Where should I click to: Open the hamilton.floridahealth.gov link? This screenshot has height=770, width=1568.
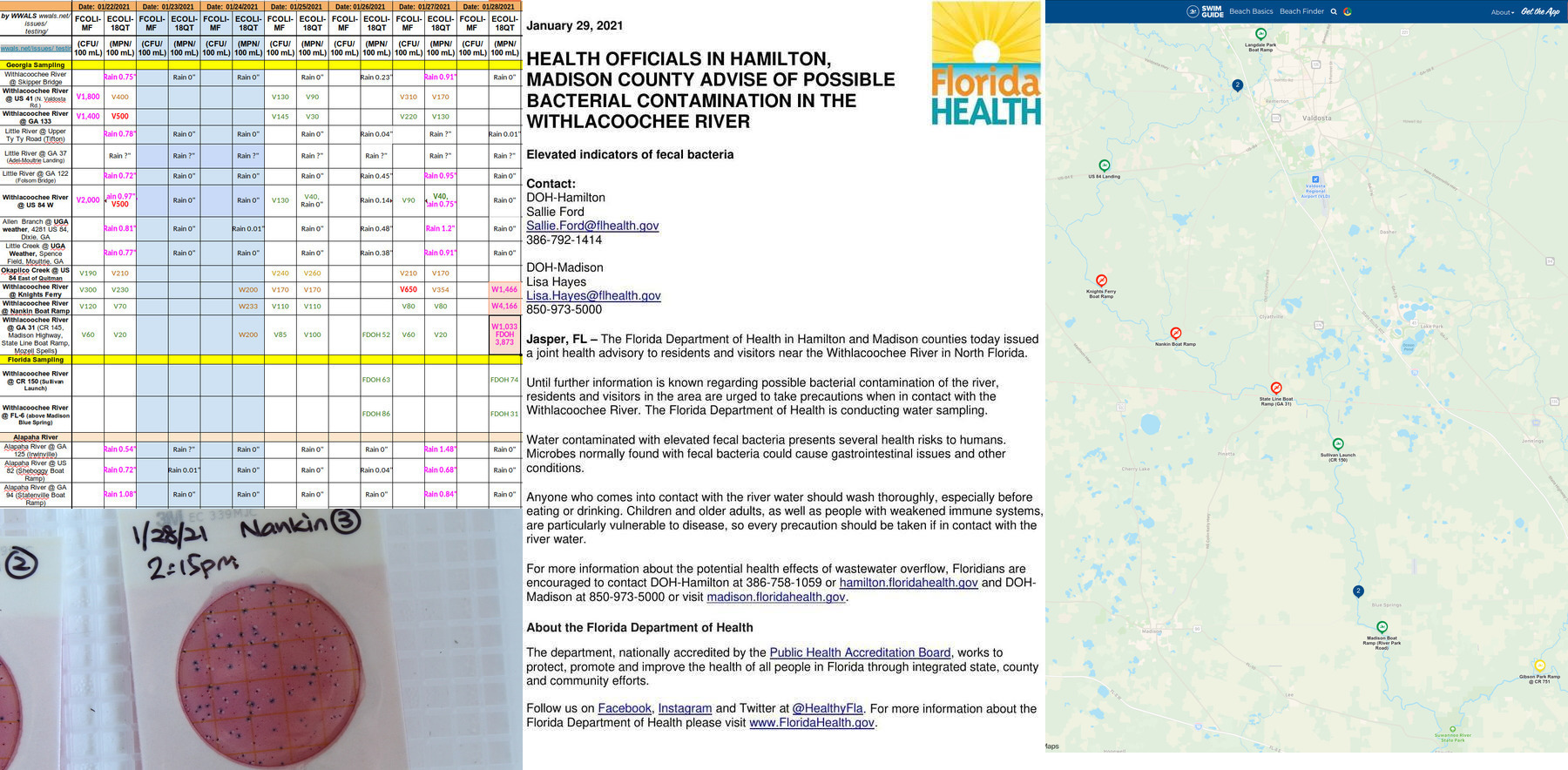pyautogui.click(x=909, y=583)
